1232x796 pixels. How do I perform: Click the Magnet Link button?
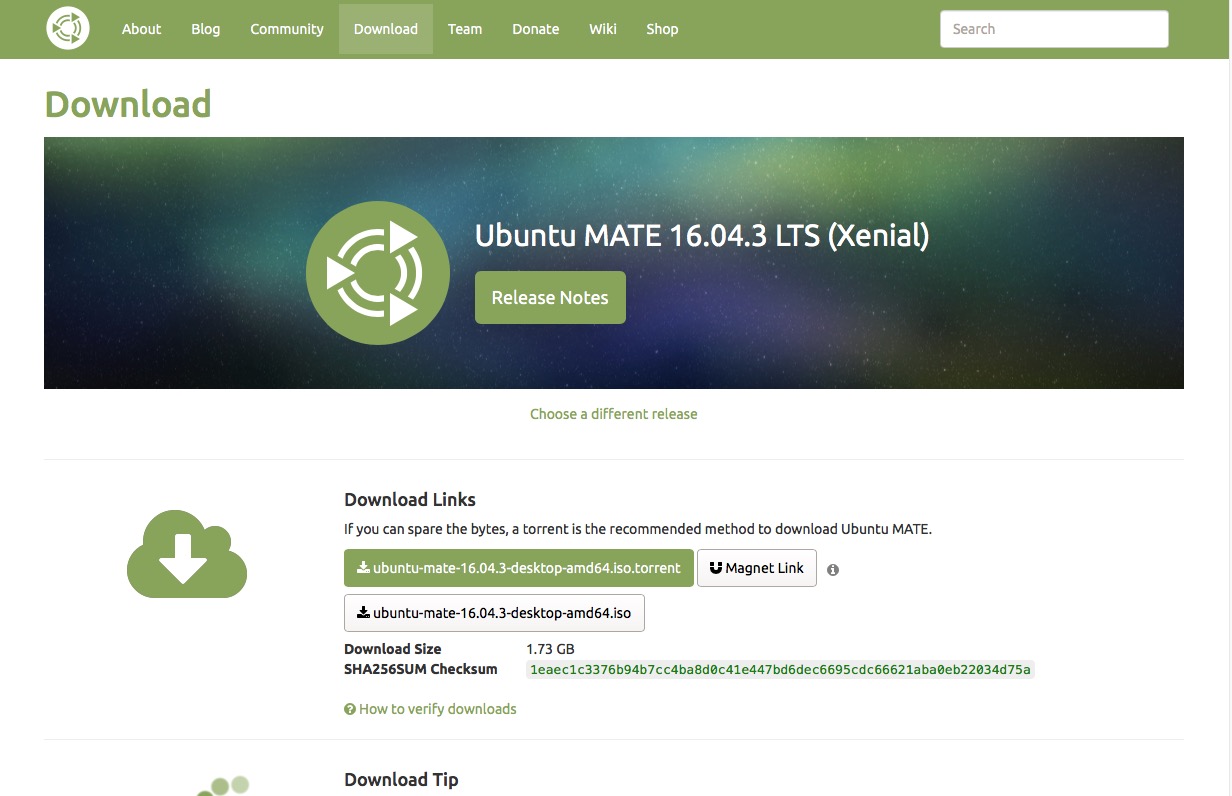click(x=757, y=568)
